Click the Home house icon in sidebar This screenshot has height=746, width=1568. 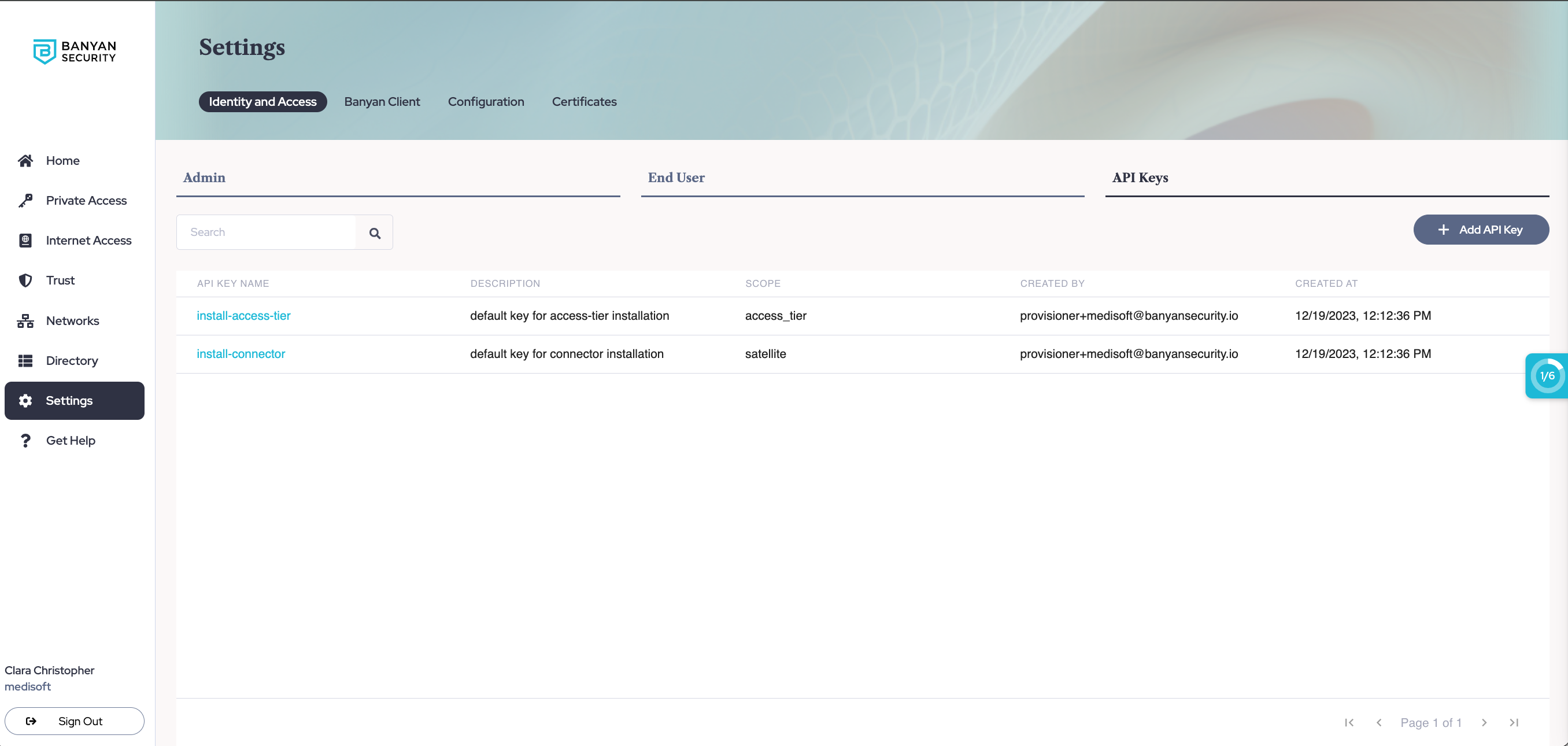25,161
